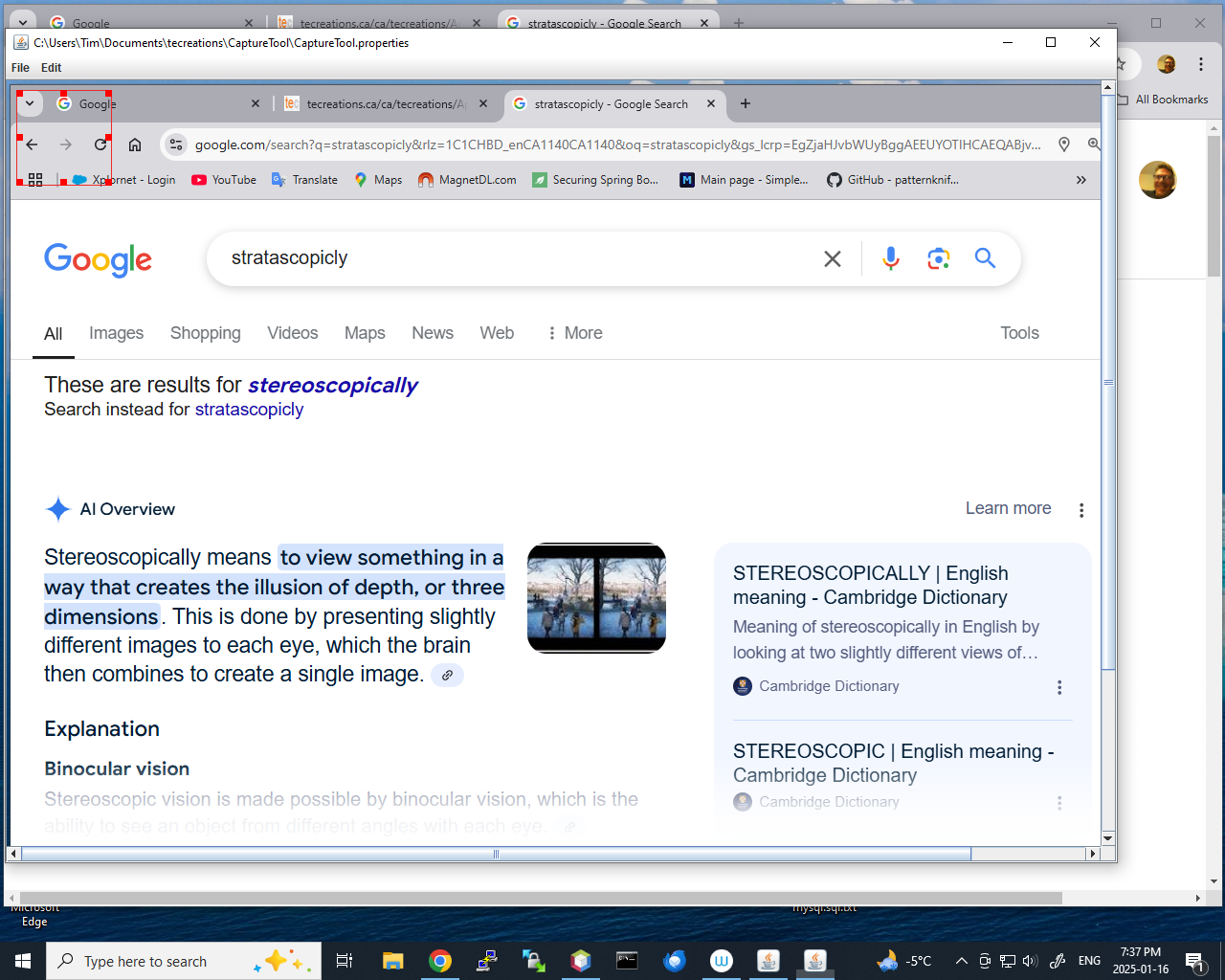
Task: Open Securing Spring Bo... bookmark
Action: click(595, 180)
